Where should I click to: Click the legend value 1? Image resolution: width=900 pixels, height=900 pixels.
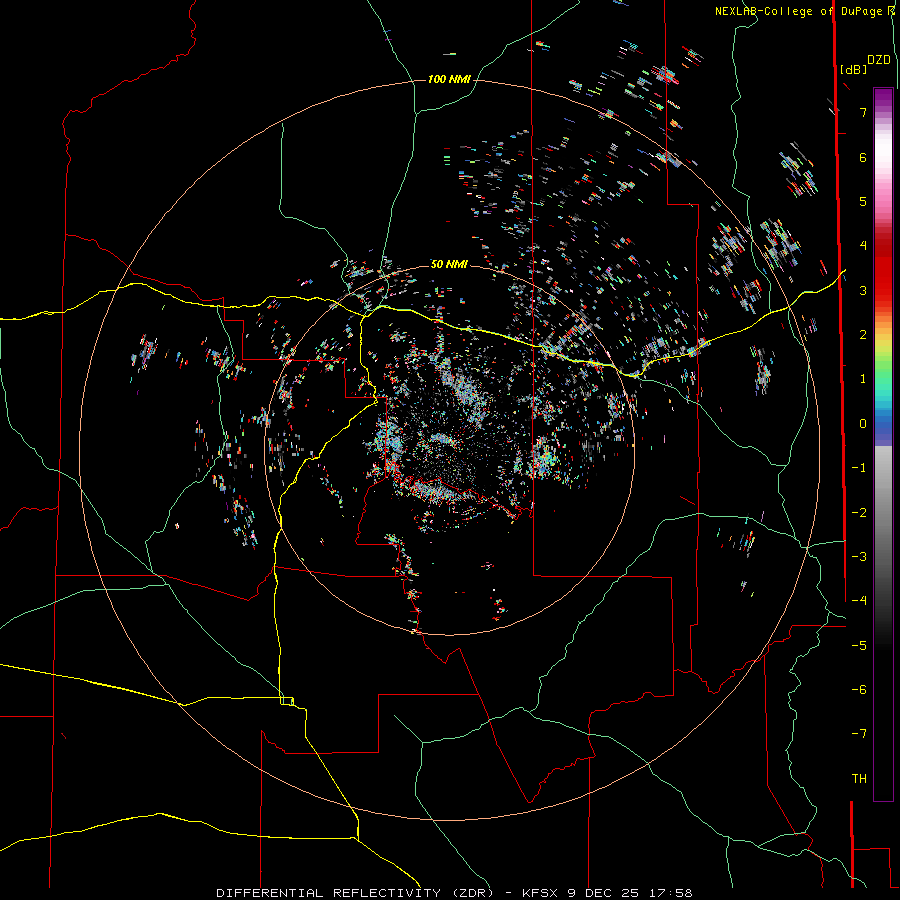pyautogui.click(x=863, y=379)
